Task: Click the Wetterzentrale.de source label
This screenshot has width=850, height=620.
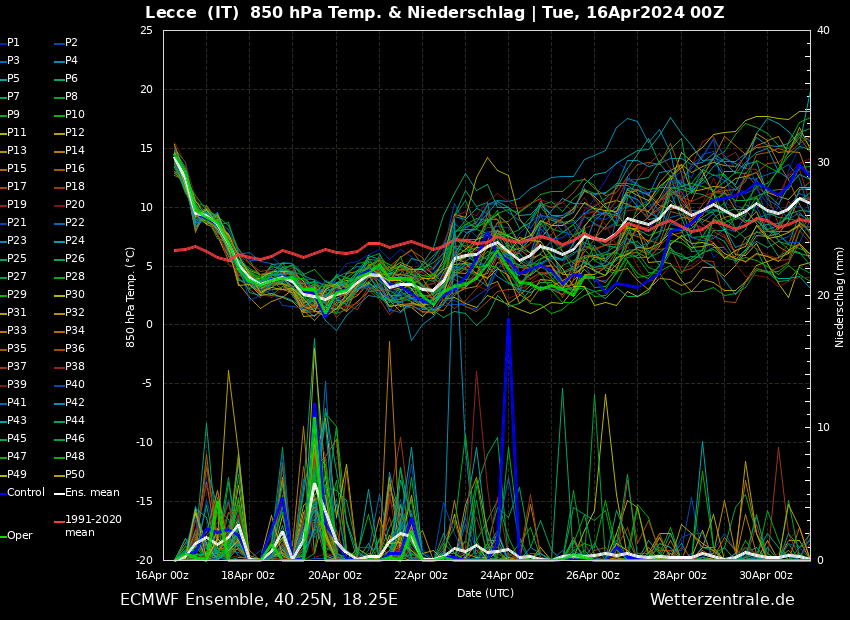Action: (722, 599)
